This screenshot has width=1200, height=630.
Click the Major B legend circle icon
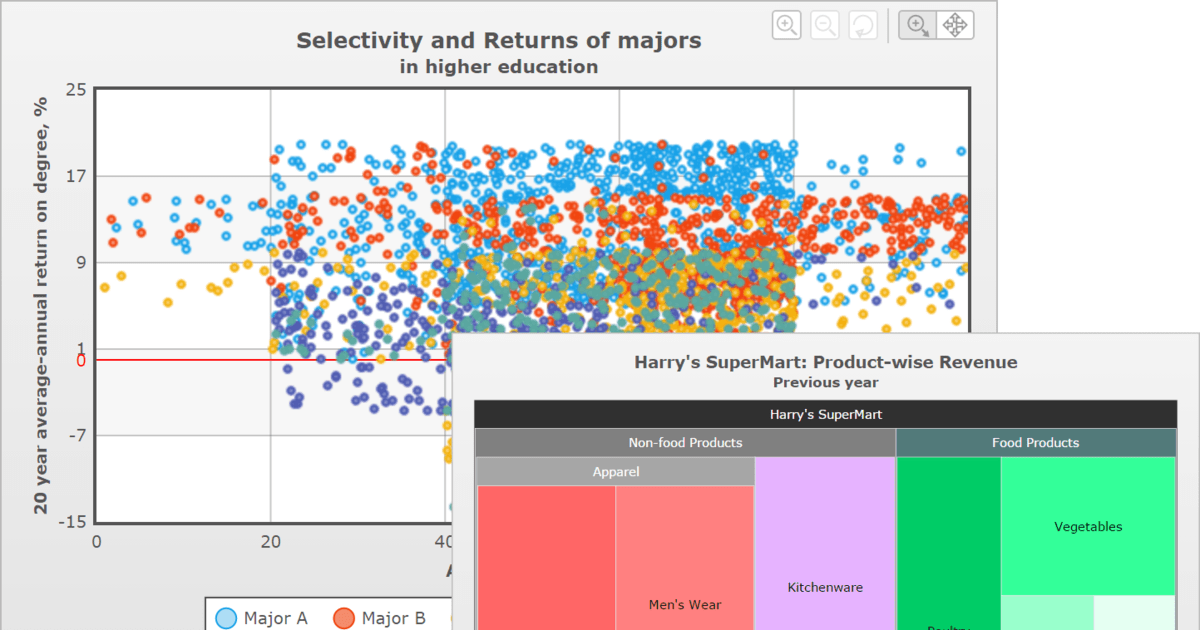(x=344, y=618)
